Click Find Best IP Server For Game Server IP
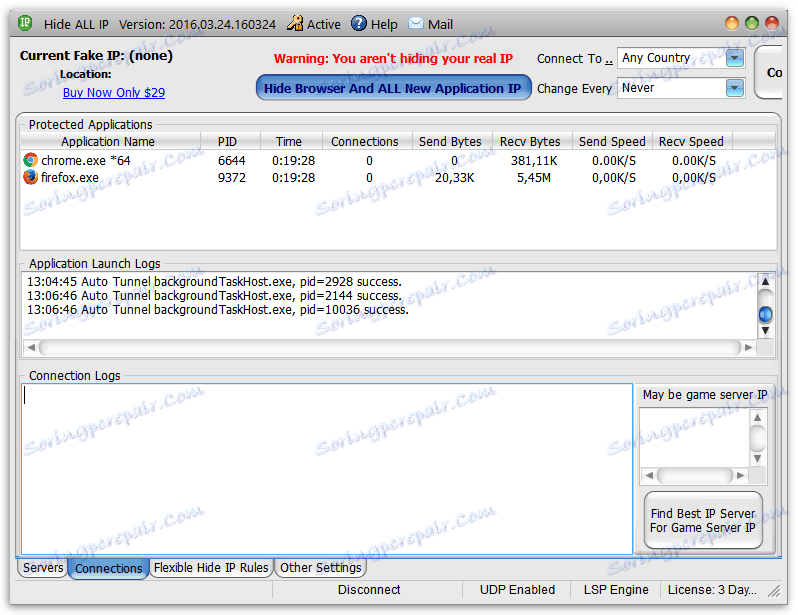The width and height of the screenshot is (798, 615). (703, 520)
